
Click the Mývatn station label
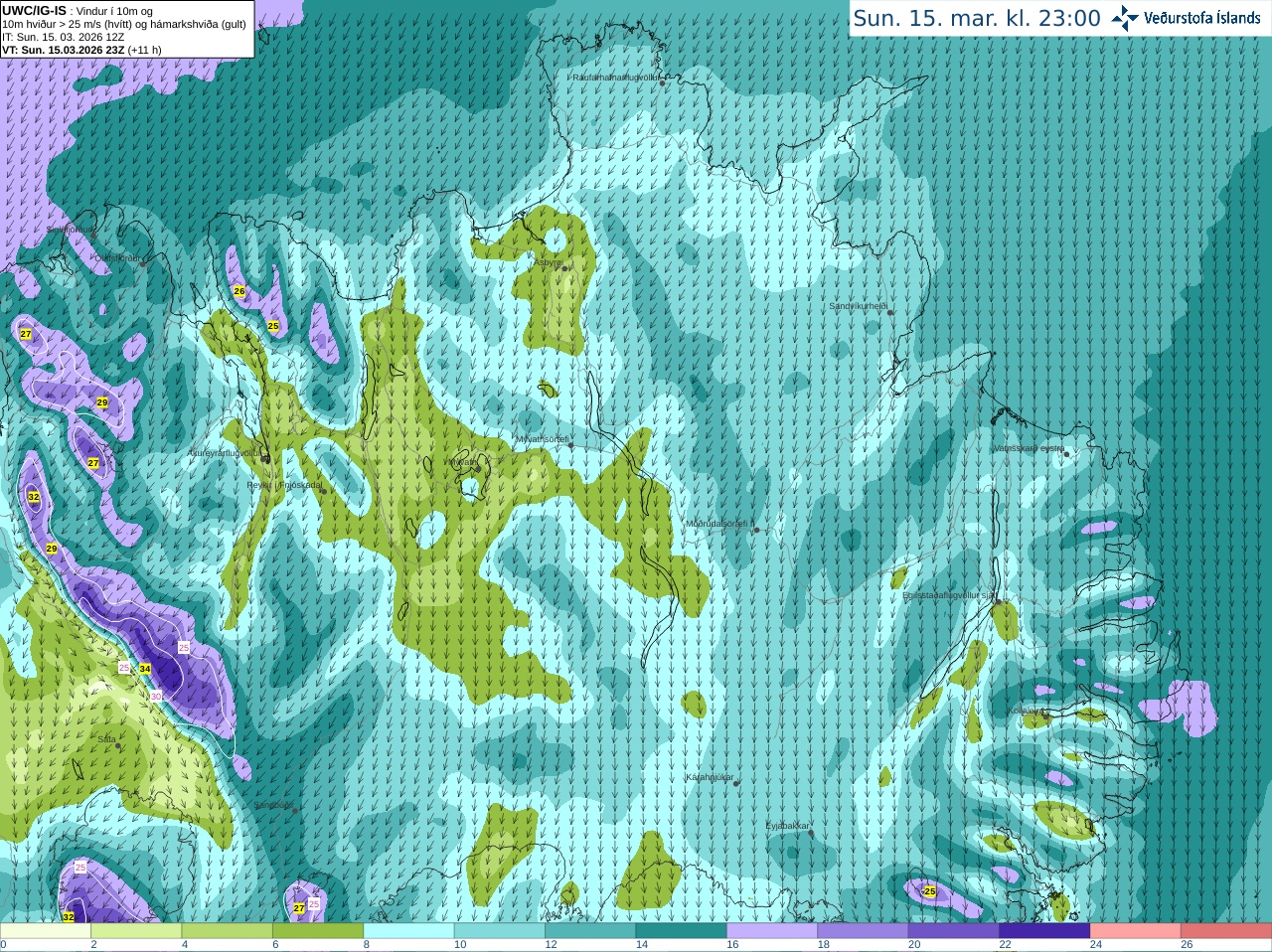click(463, 462)
